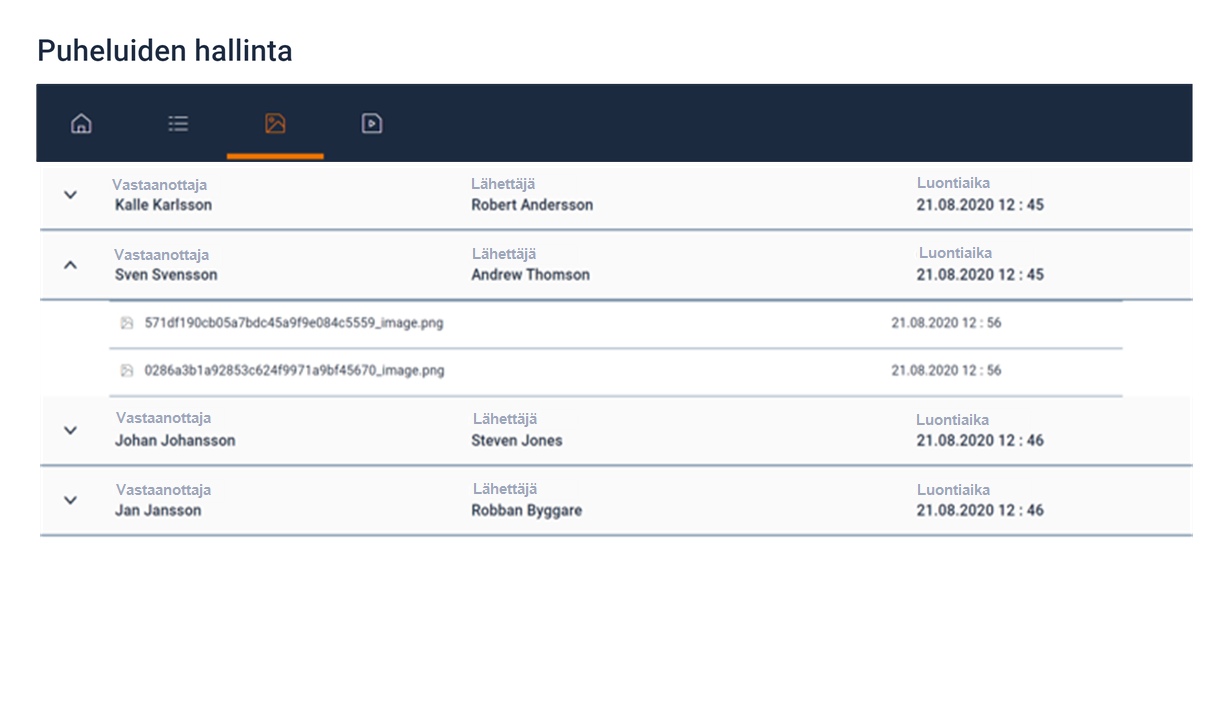Viewport: 1231px width, 706px height.
Task: Expand the Johan Johansson row
Action: pos(70,430)
